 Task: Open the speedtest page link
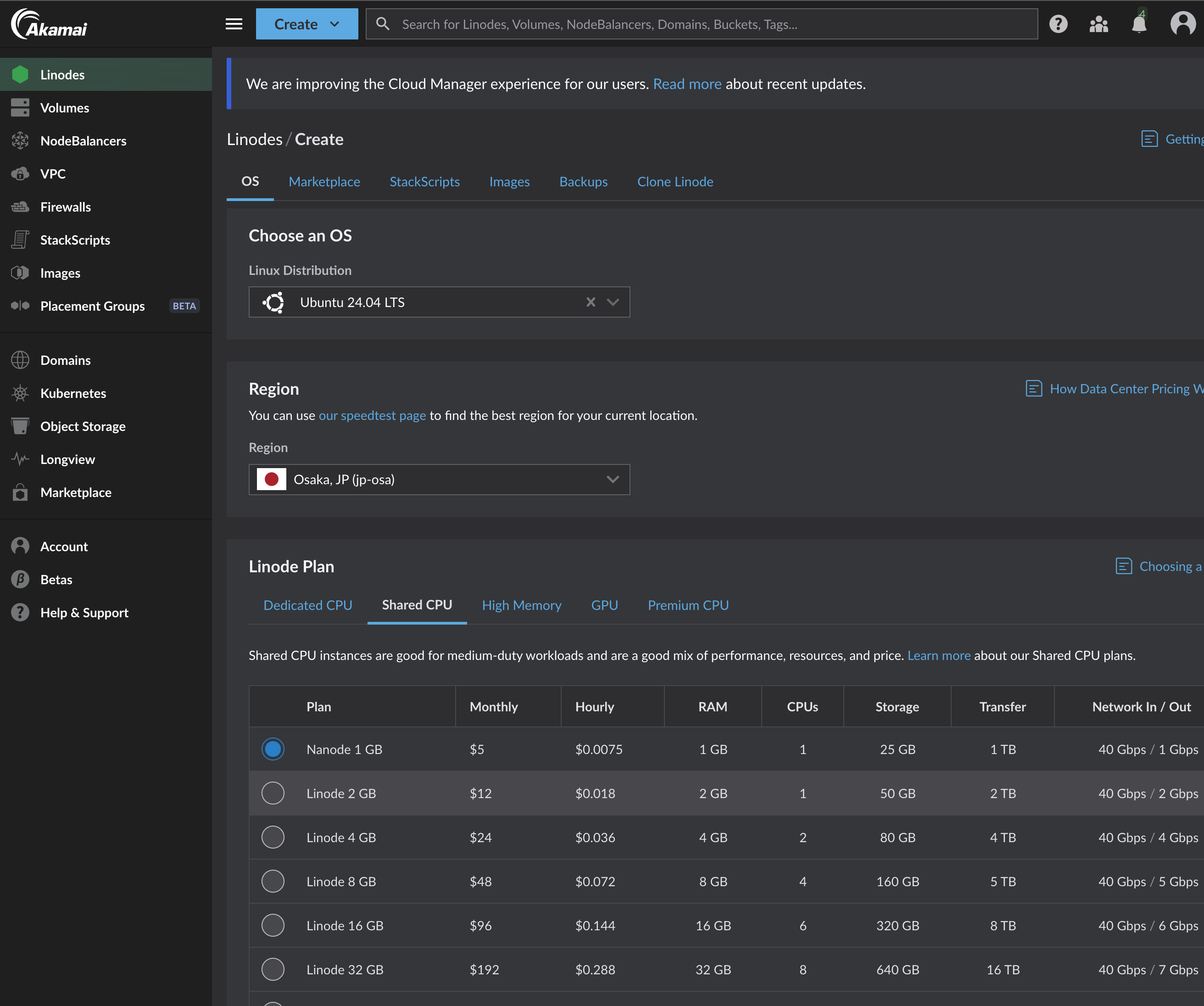372,415
